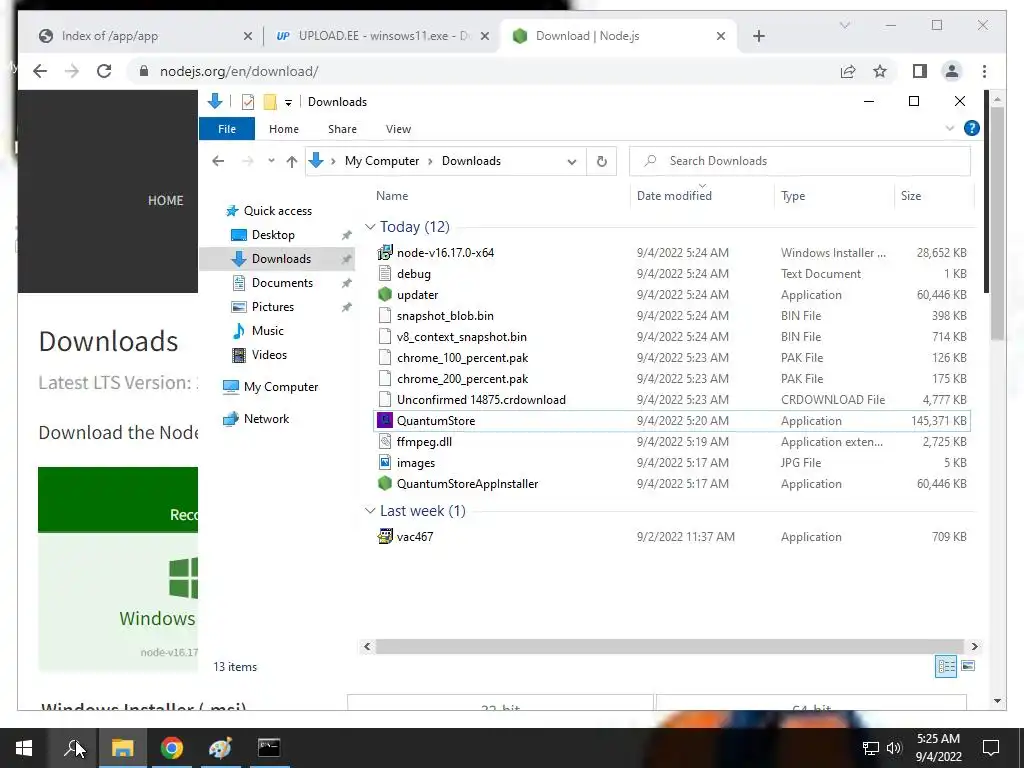The height and width of the screenshot is (768, 1024).
Task: Open Command Prompt from taskbar
Action: pos(269,748)
